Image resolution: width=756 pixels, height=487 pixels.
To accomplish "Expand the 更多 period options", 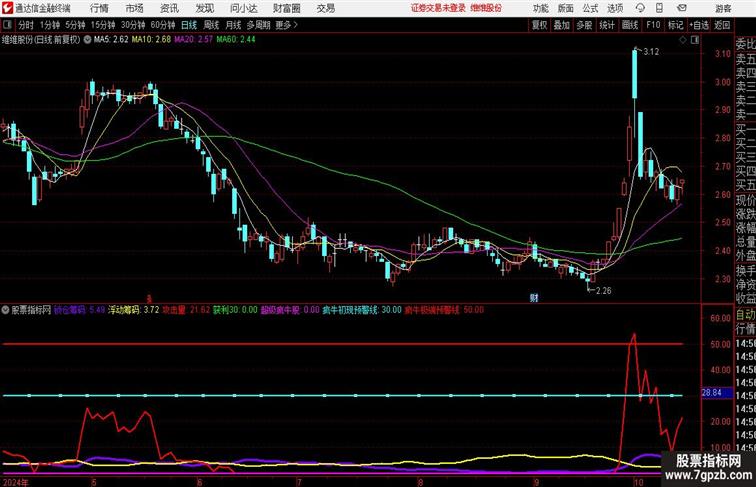I will tap(286, 25).
